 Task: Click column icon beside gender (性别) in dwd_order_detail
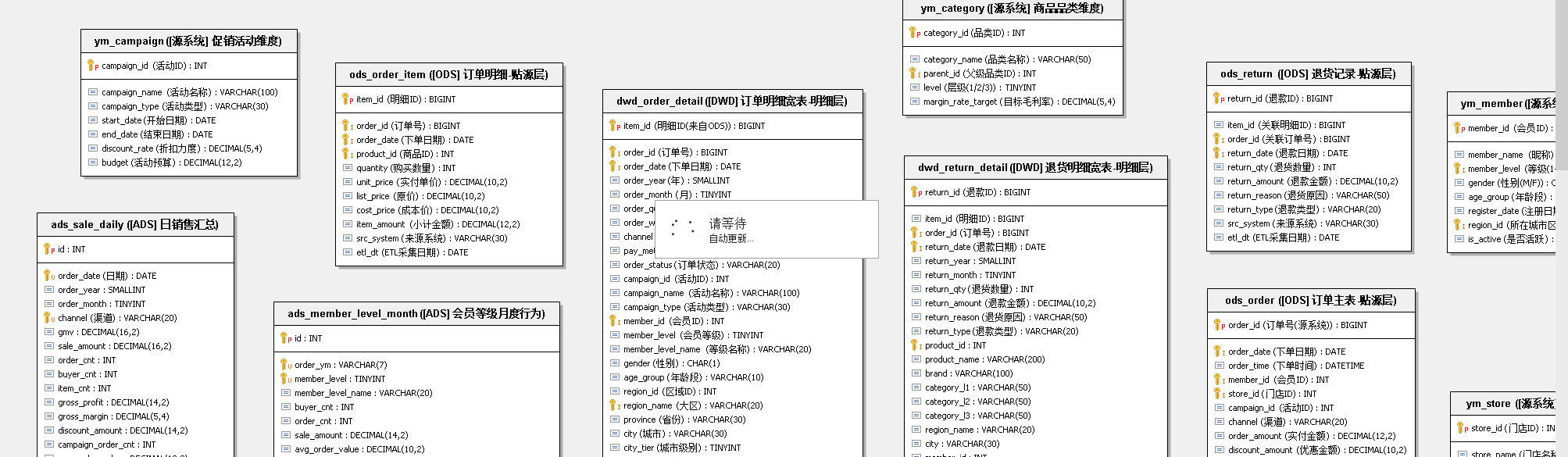[614, 363]
